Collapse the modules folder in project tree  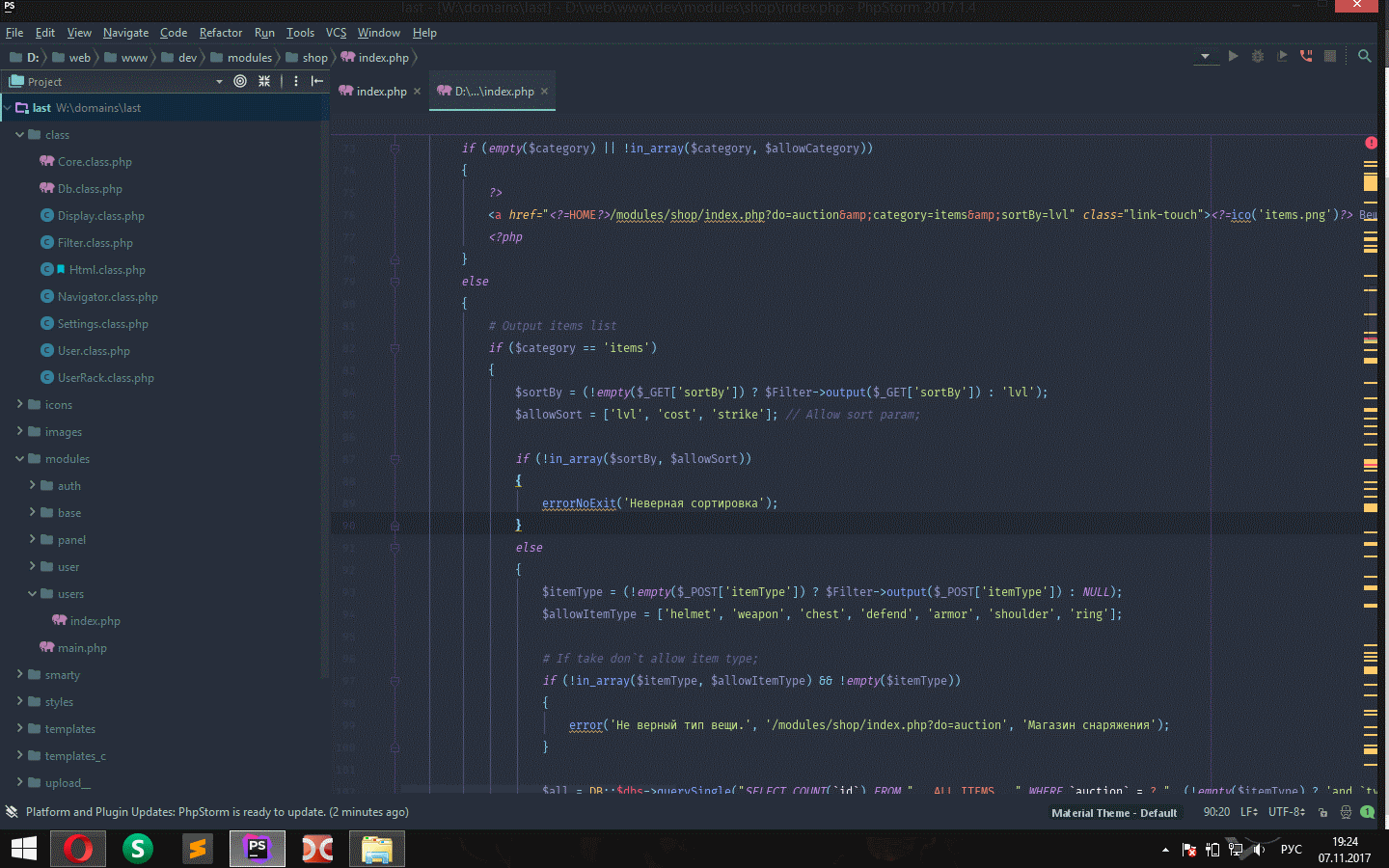tap(20, 459)
